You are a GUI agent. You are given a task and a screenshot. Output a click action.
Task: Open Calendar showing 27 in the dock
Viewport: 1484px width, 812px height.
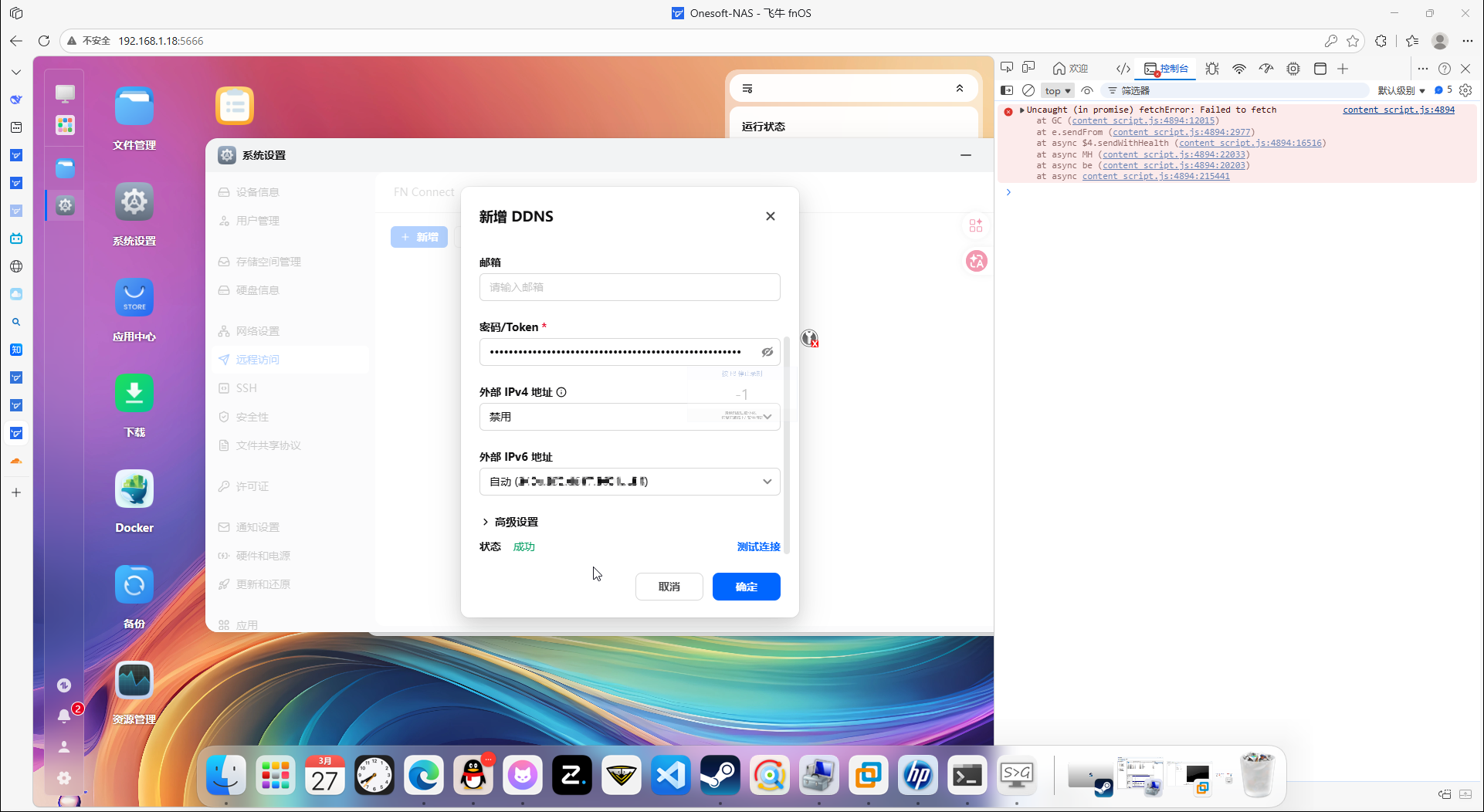(325, 775)
